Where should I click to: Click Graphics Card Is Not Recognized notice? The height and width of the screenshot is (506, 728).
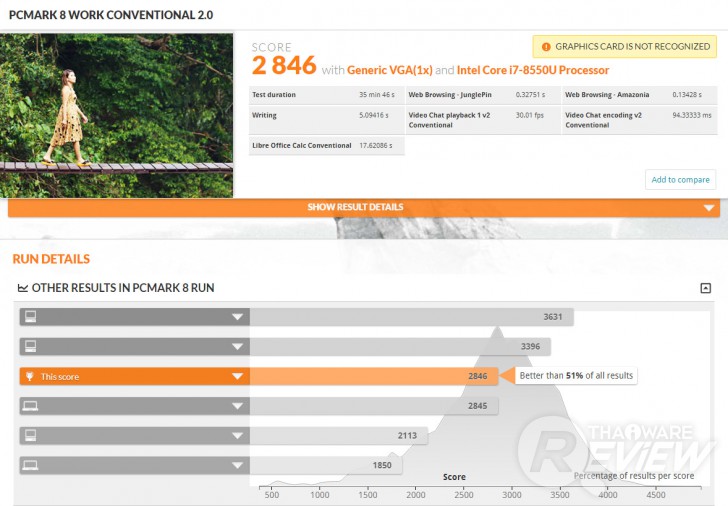click(x=624, y=46)
